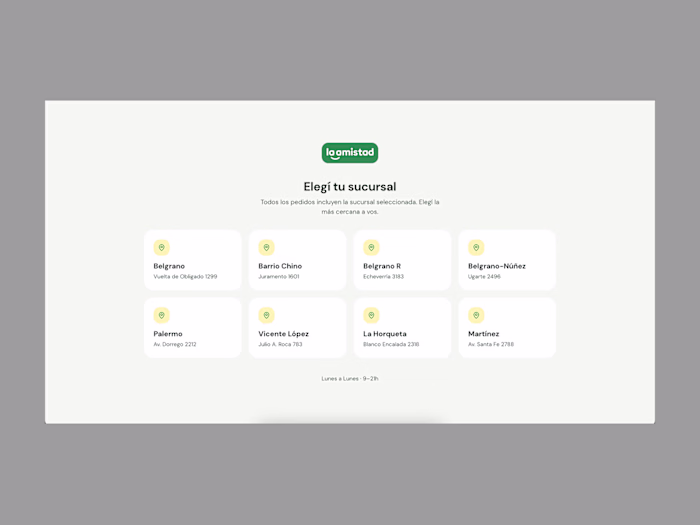Select the Belgrano-Núñez branch name
This screenshot has width=700, height=525.
pyautogui.click(x=497, y=266)
